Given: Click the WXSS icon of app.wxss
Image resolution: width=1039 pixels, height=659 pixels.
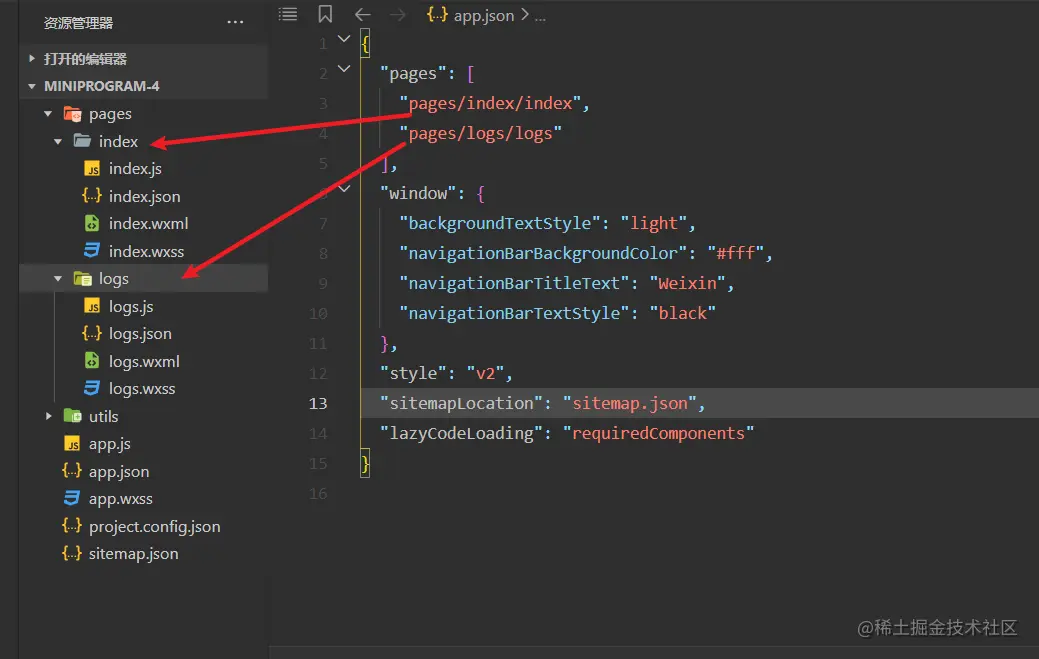Looking at the screenshot, I should (72, 498).
